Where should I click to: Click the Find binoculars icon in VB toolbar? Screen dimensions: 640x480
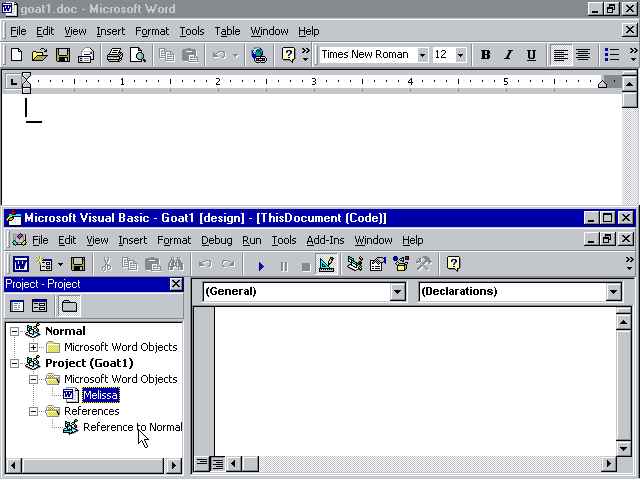(176, 264)
